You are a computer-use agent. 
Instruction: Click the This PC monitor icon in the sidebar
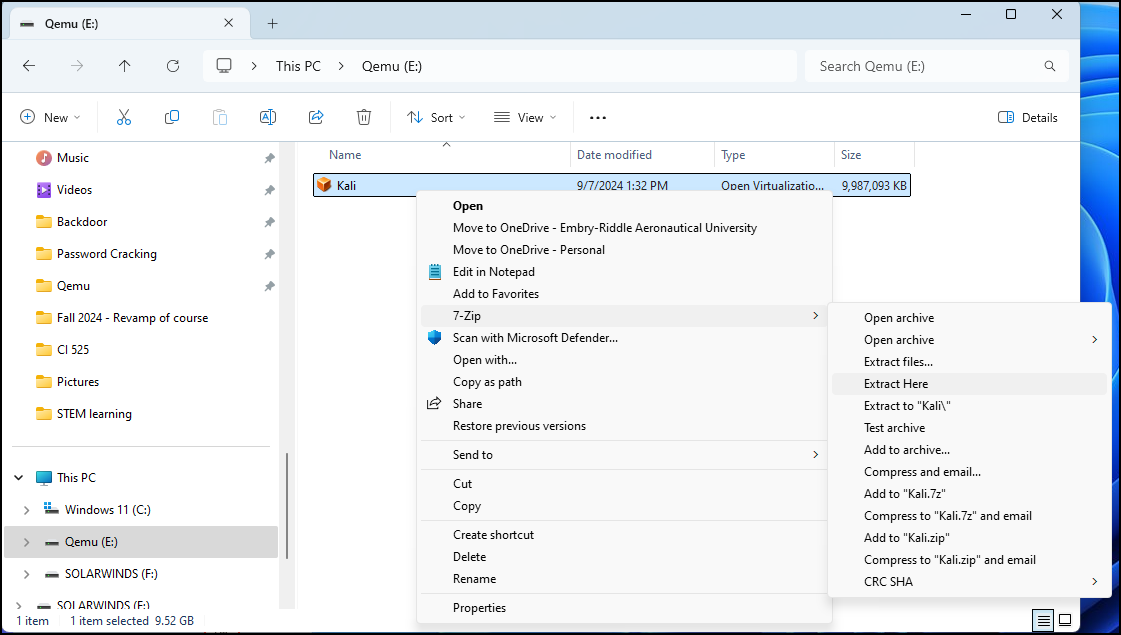pyautogui.click(x=44, y=478)
